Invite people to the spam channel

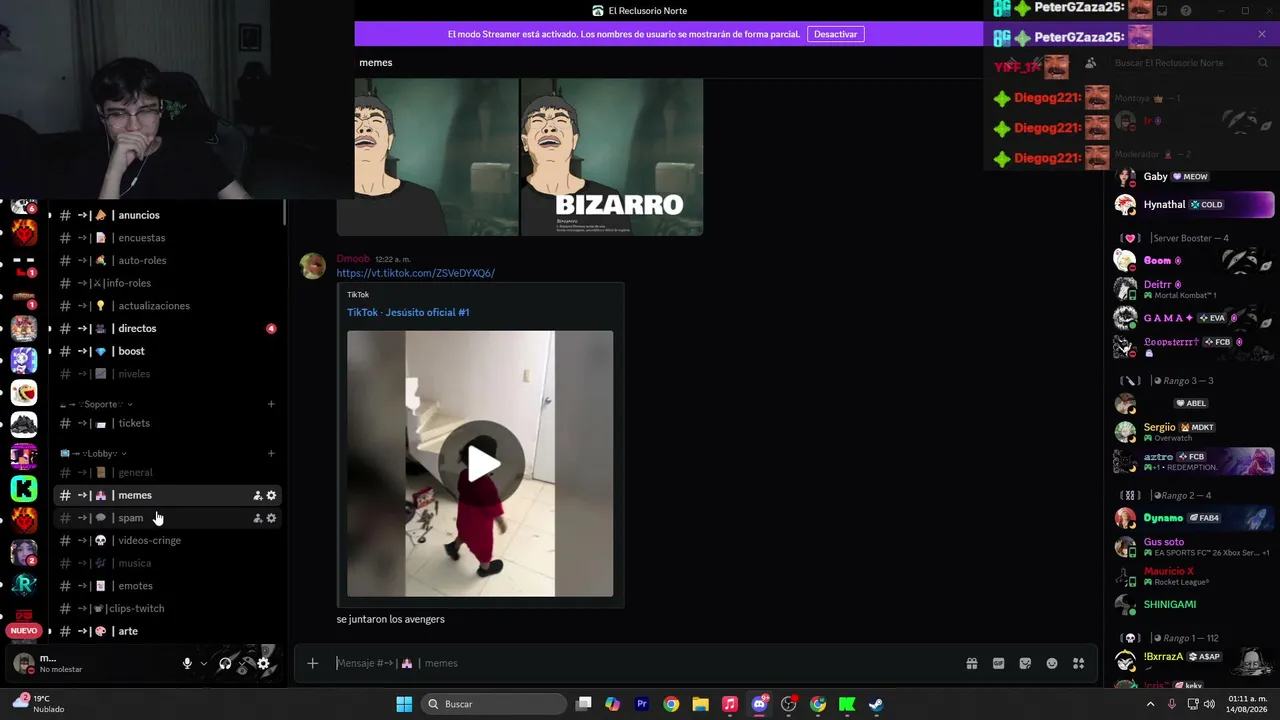pyautogui.click(x=257, y=518)
